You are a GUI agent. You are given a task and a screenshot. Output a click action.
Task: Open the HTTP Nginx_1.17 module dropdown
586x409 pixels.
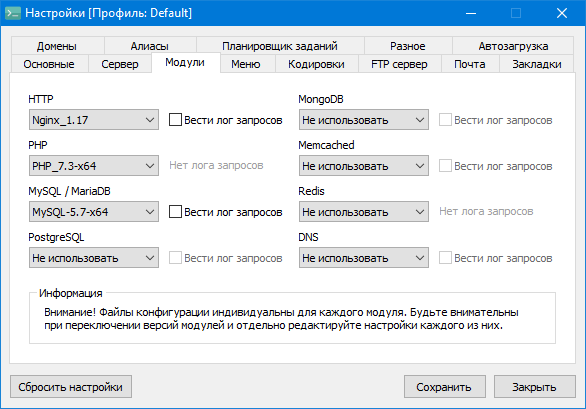(94, 120)
